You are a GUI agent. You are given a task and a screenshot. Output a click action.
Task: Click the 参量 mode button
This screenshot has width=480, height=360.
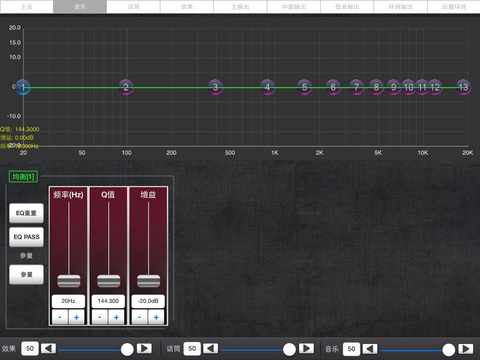tap(26, 275)
